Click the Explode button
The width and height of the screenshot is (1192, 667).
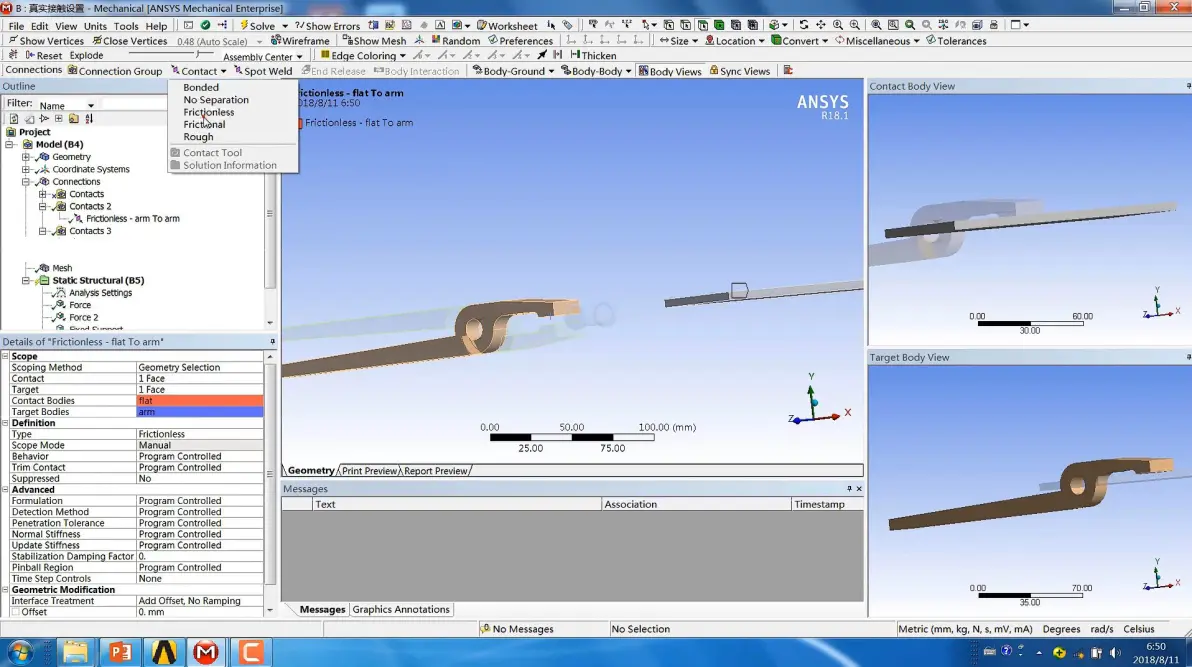pos(86,55)
